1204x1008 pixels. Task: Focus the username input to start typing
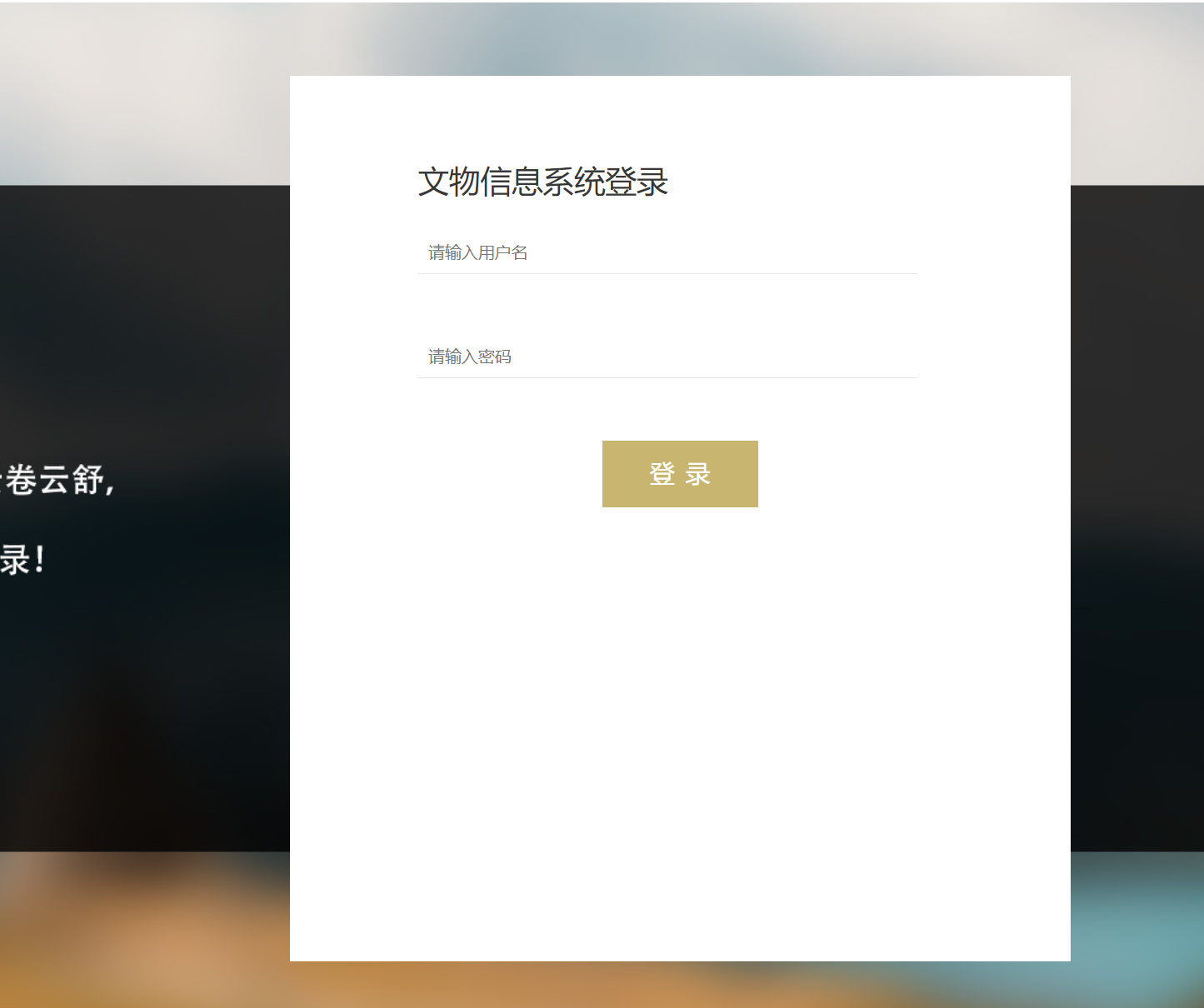pyautogui.click(x=667, y=252)
